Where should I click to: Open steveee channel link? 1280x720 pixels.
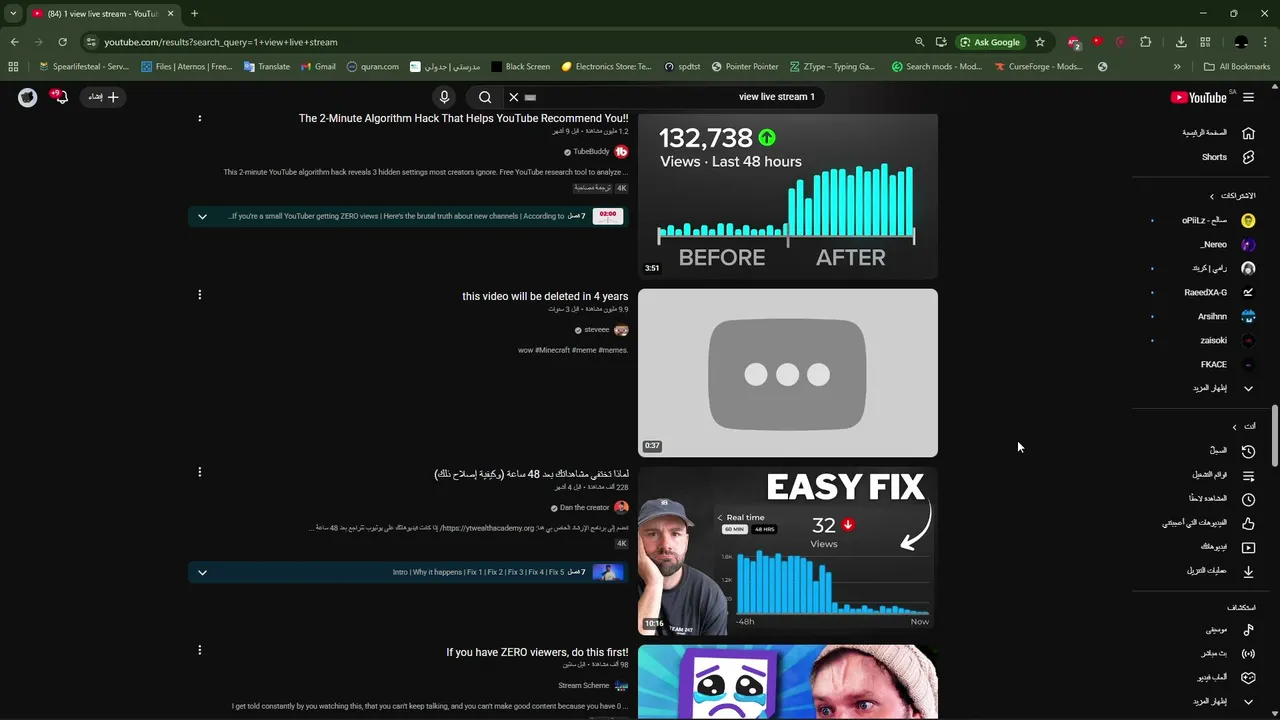coord(597,330)
